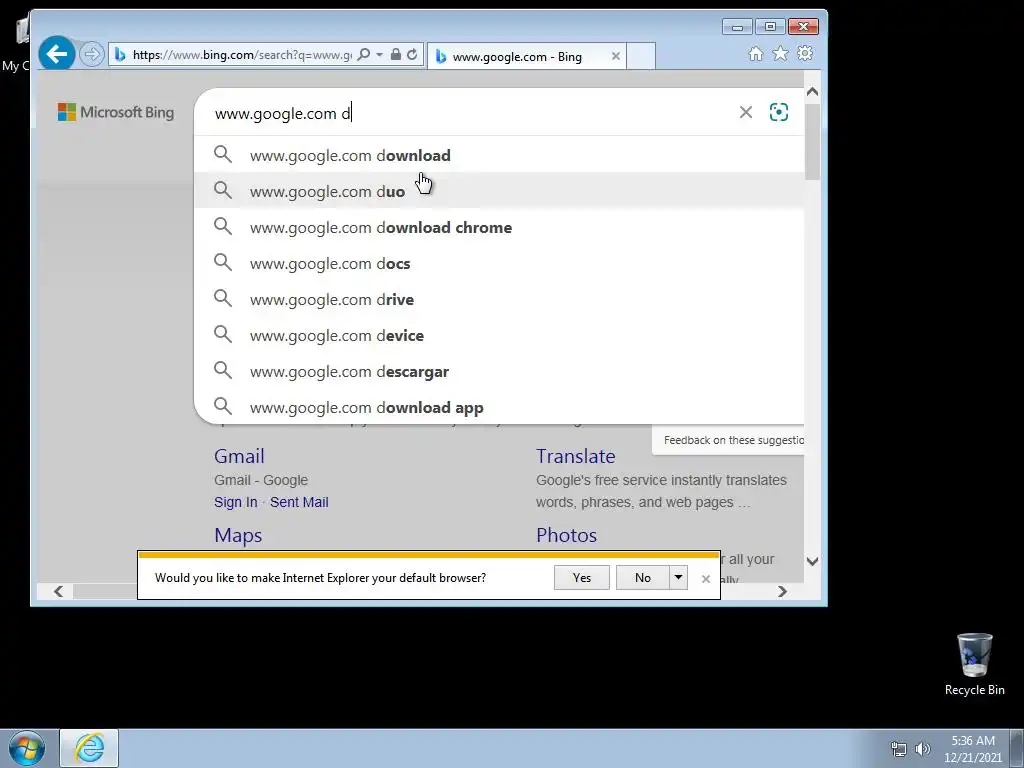Click Internet Explorer taskbar icon
This screenshot has height=768, width=1024.
[89, 748]
